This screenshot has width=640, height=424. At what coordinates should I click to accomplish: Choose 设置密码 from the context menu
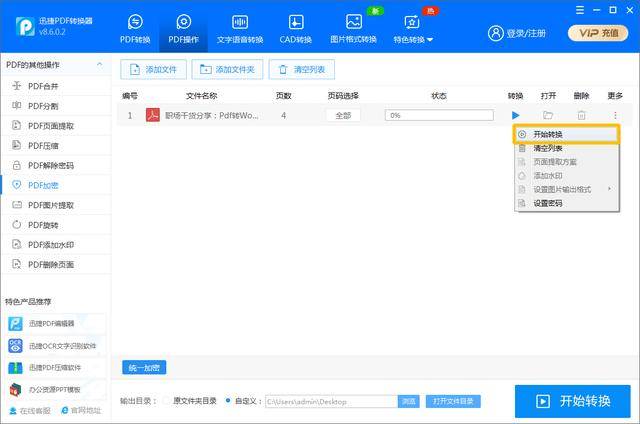(566, 203)
